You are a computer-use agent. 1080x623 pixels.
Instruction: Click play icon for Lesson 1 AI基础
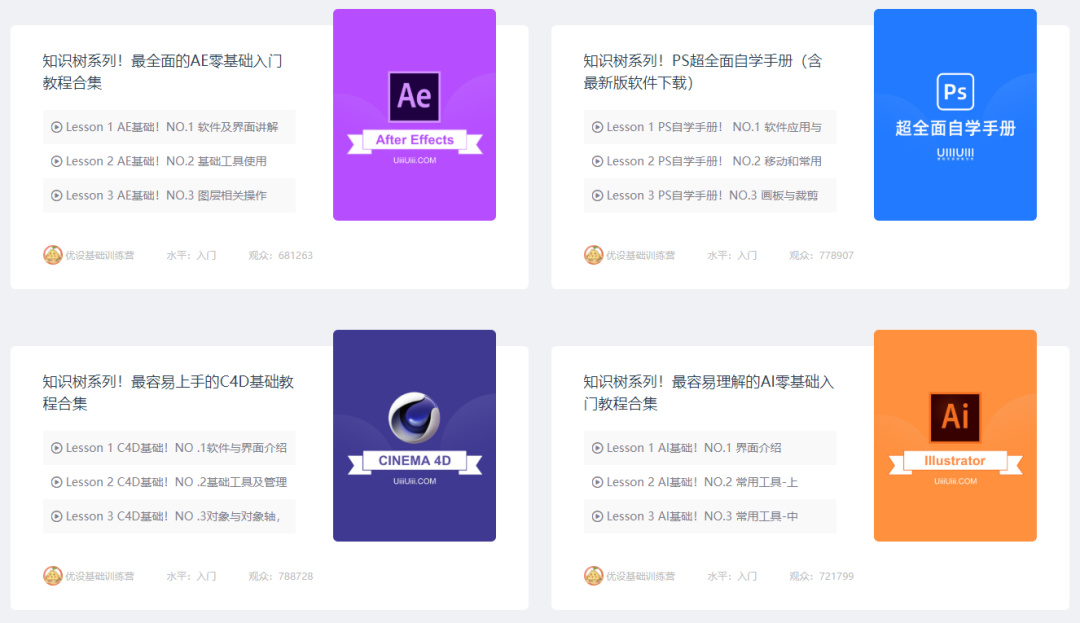click(x=597, y=448)
